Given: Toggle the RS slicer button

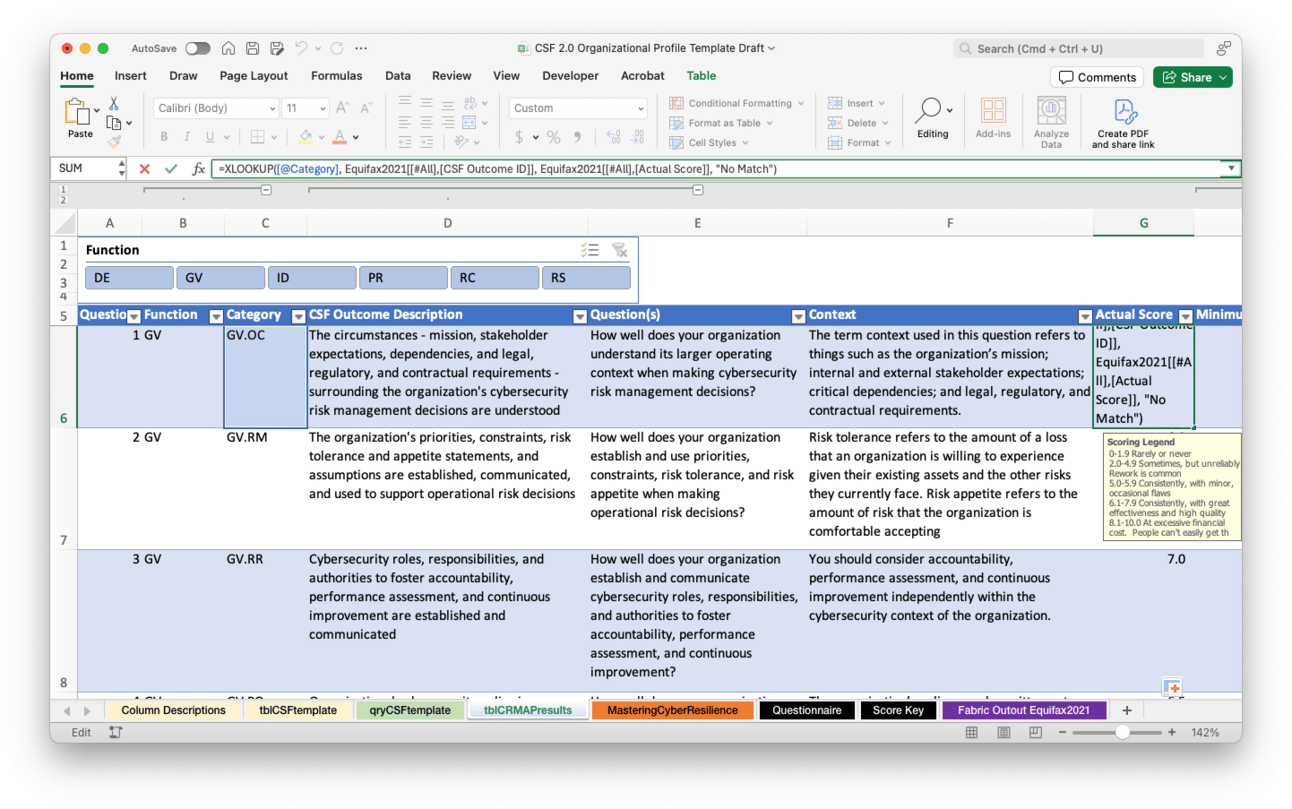Looking at the screenshot, I should click(586, 278).
